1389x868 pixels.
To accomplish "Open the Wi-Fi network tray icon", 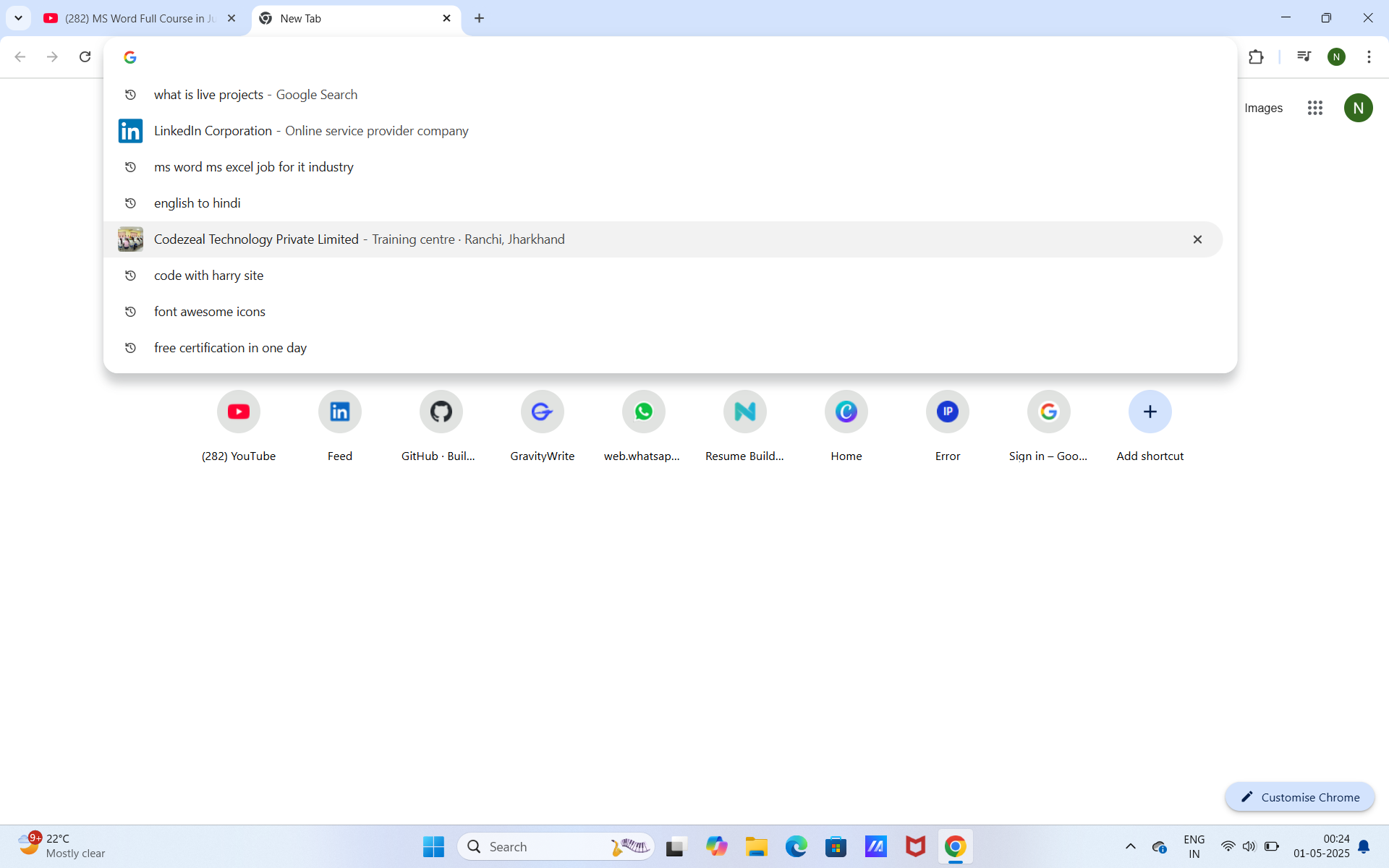I will 1228,846.
